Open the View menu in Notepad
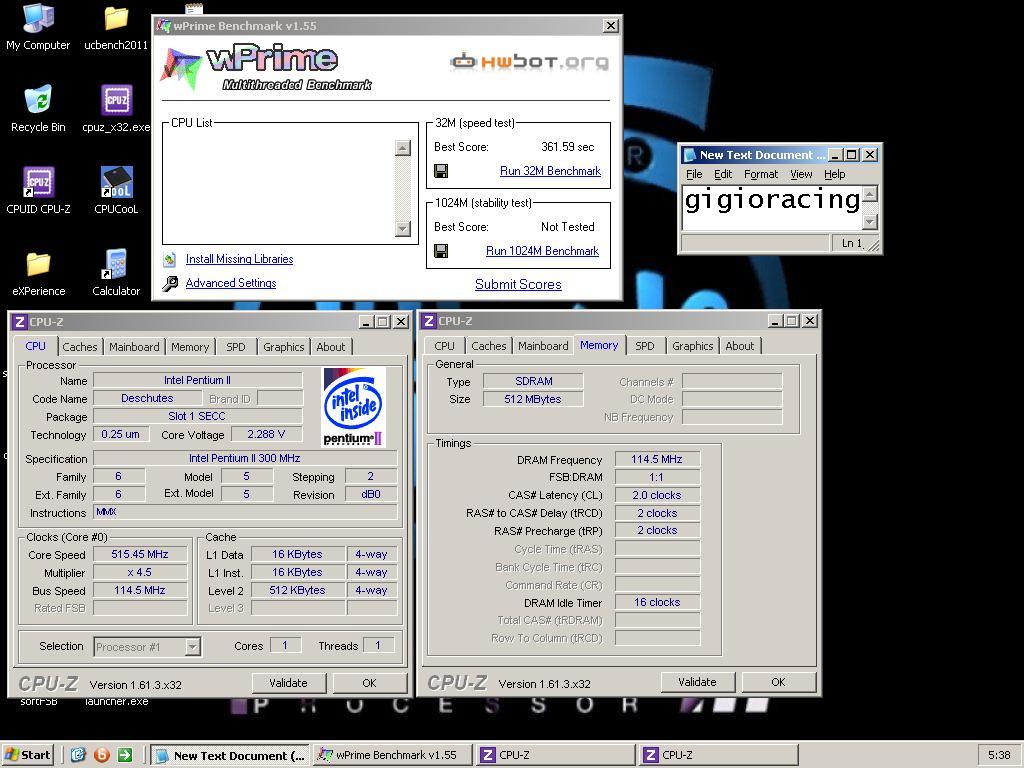 (x=801, y=174)
